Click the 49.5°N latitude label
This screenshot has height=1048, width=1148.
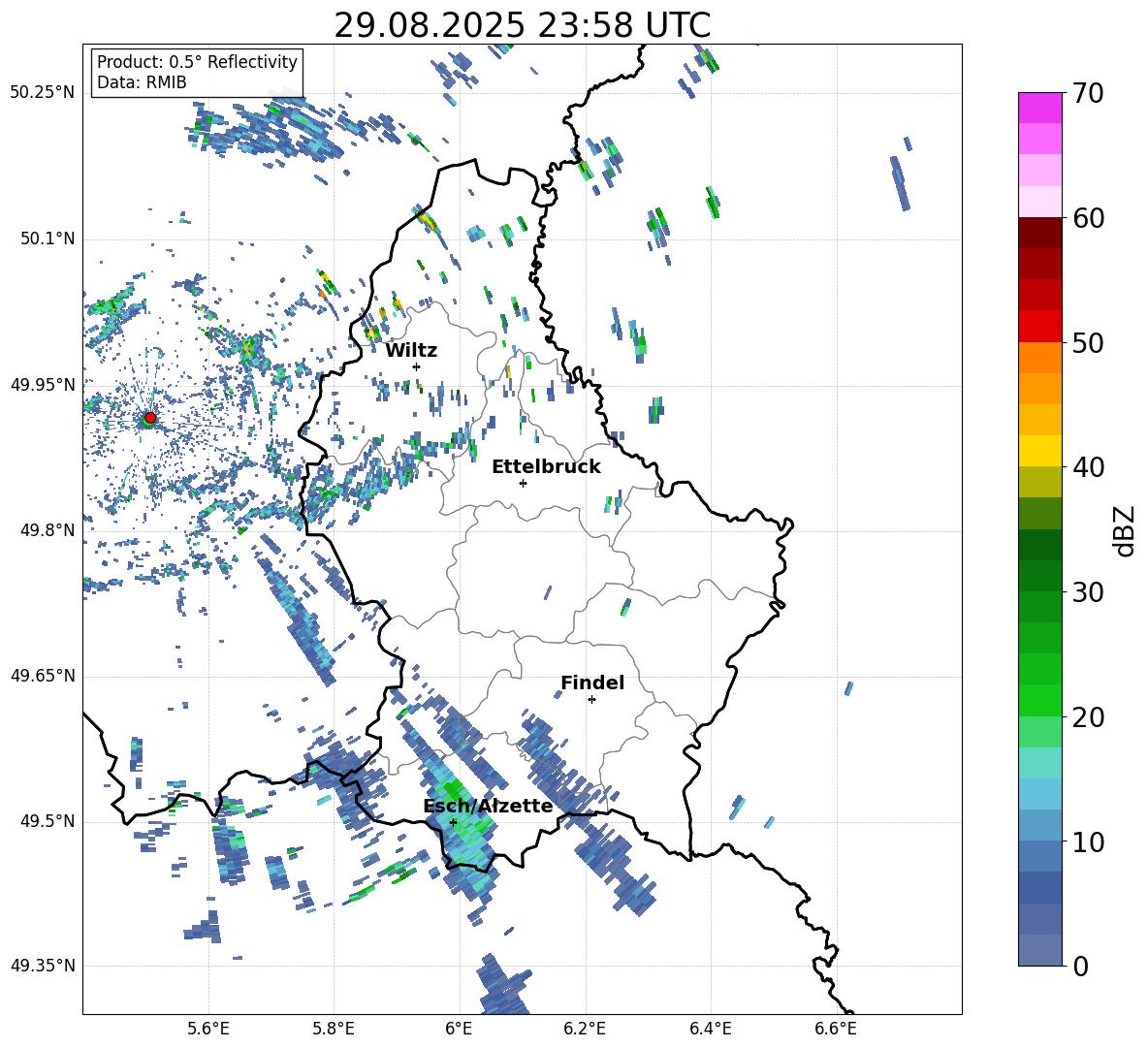pos(47,821)
